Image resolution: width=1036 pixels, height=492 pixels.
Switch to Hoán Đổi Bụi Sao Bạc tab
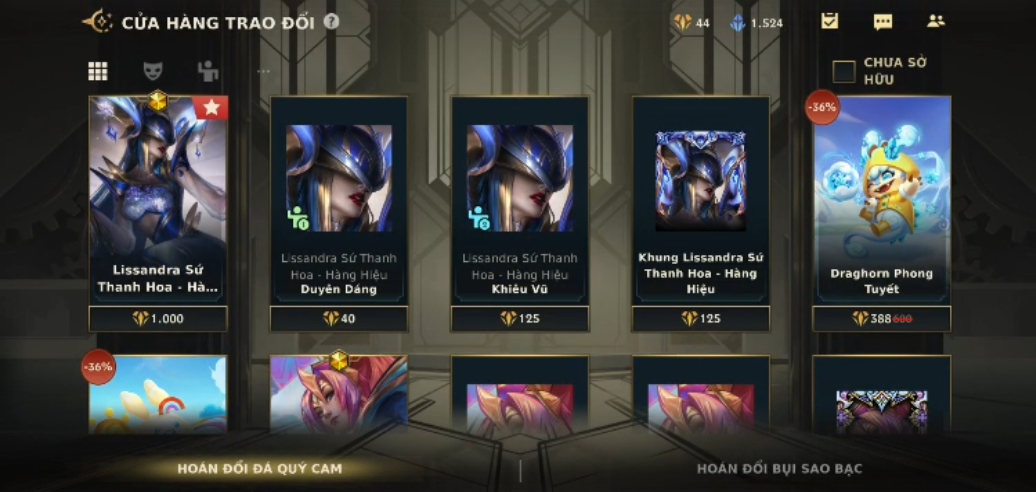(780, 469)
